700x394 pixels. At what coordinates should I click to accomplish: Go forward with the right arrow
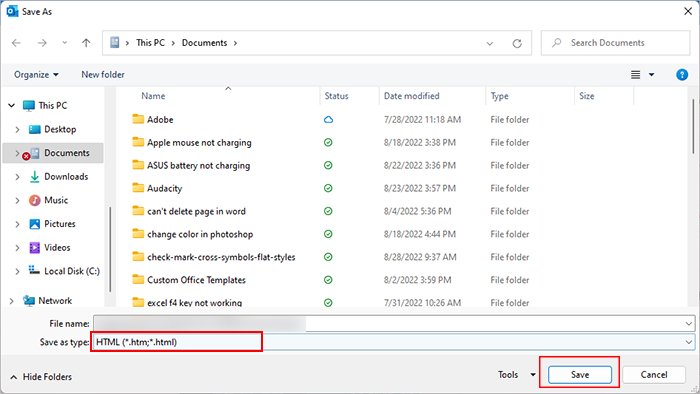(42, 43)
